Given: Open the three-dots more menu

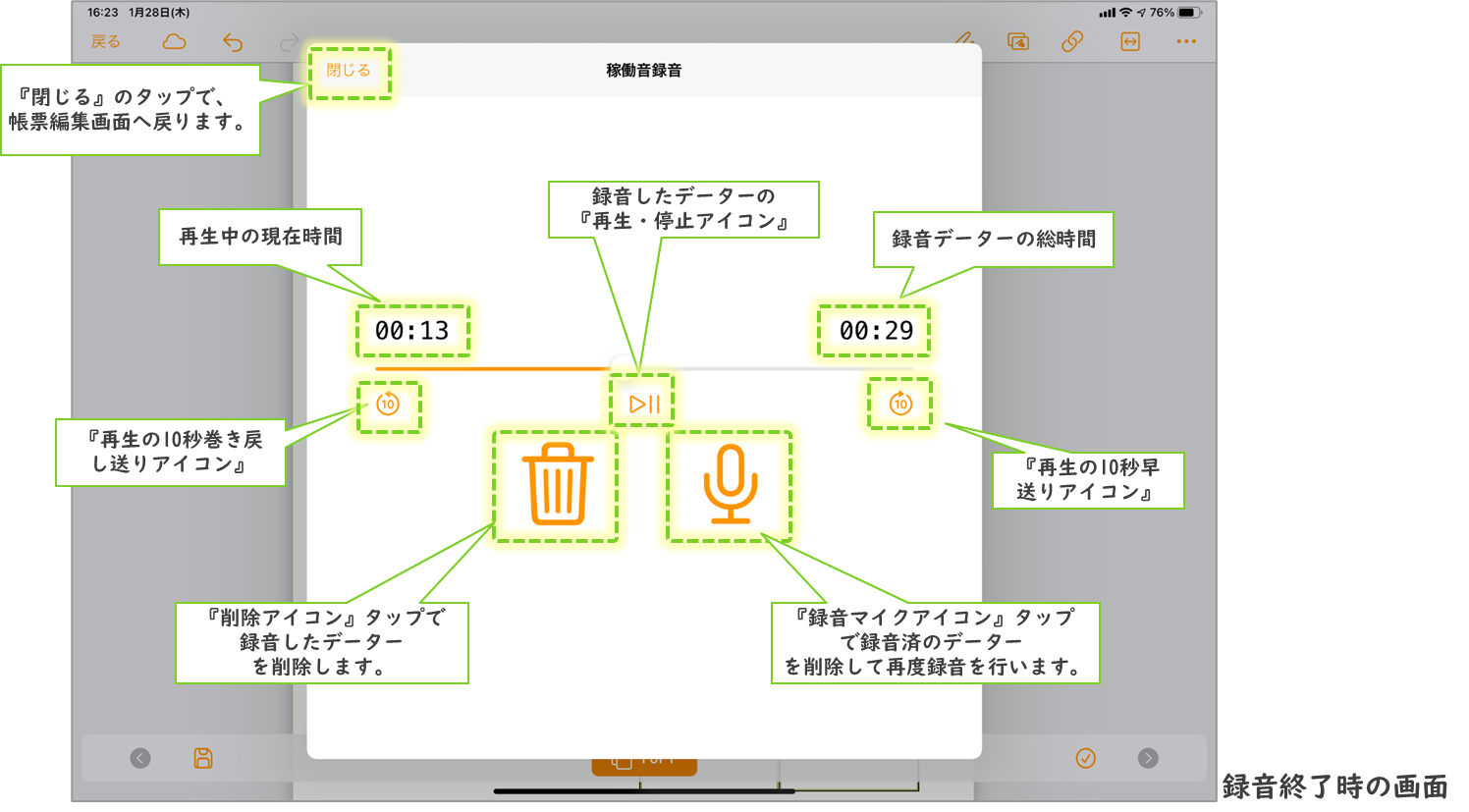Looking at the screenshot, I should [x=1186, y=41].
